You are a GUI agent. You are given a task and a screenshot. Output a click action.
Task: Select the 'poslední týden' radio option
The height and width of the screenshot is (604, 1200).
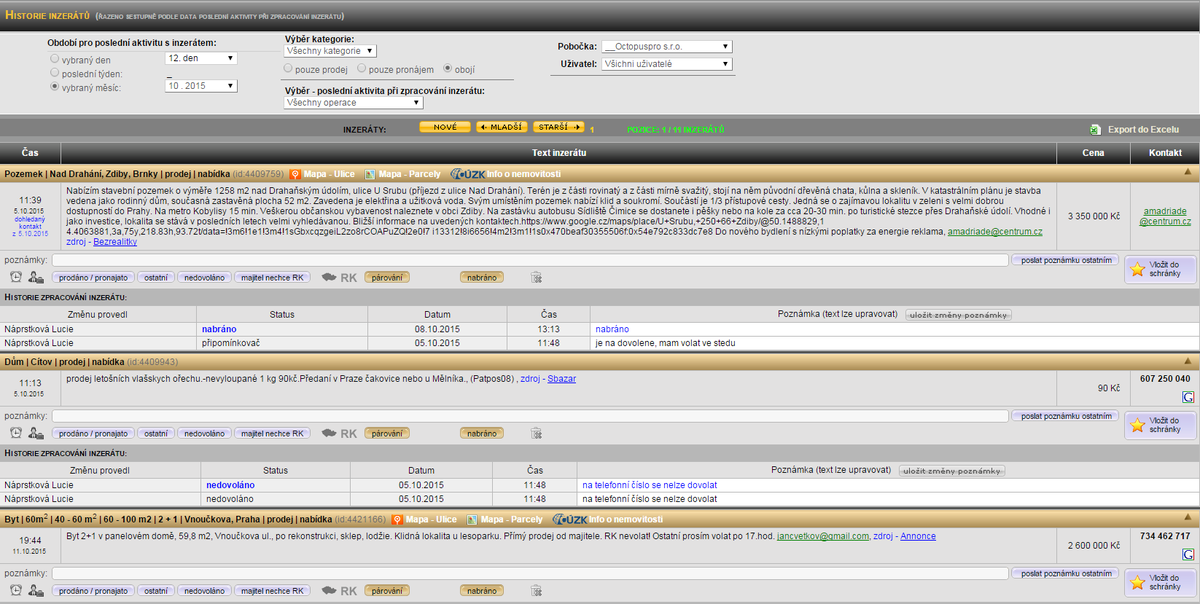(55, 73)
